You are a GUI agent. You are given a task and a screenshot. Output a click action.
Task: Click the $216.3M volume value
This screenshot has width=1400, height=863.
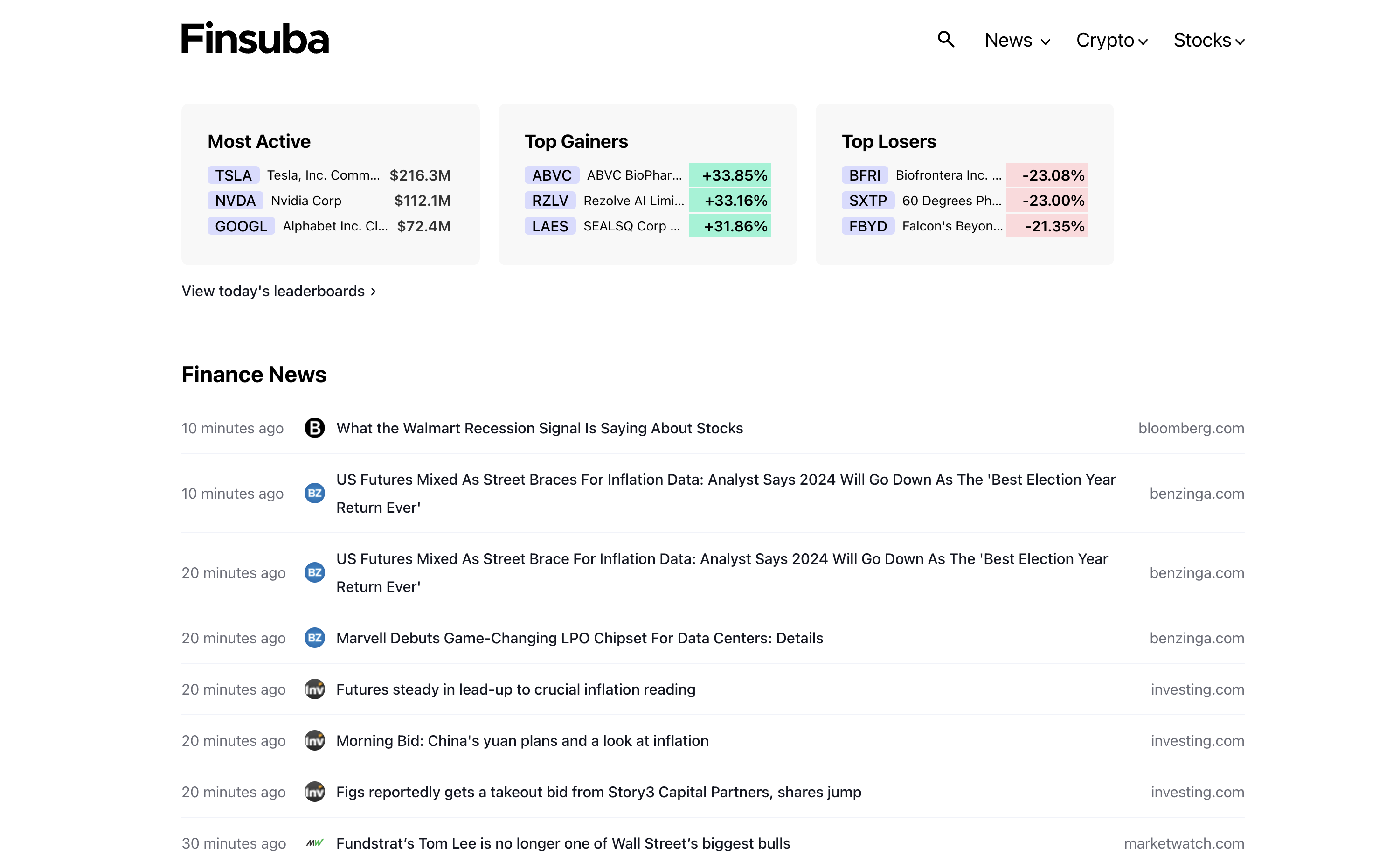tap(420, 175)
